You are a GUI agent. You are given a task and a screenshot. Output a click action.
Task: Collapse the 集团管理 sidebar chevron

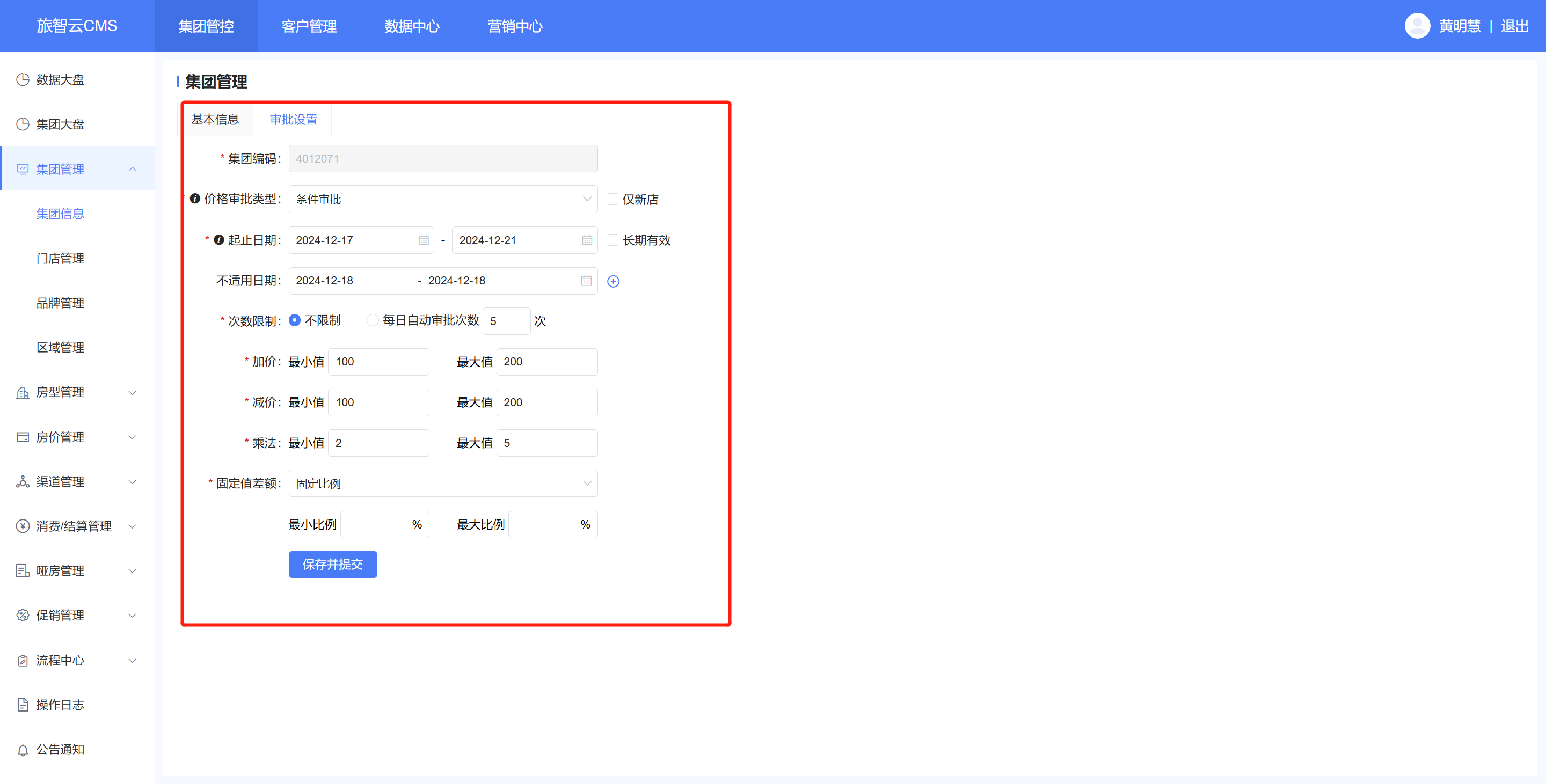[133, 169]
